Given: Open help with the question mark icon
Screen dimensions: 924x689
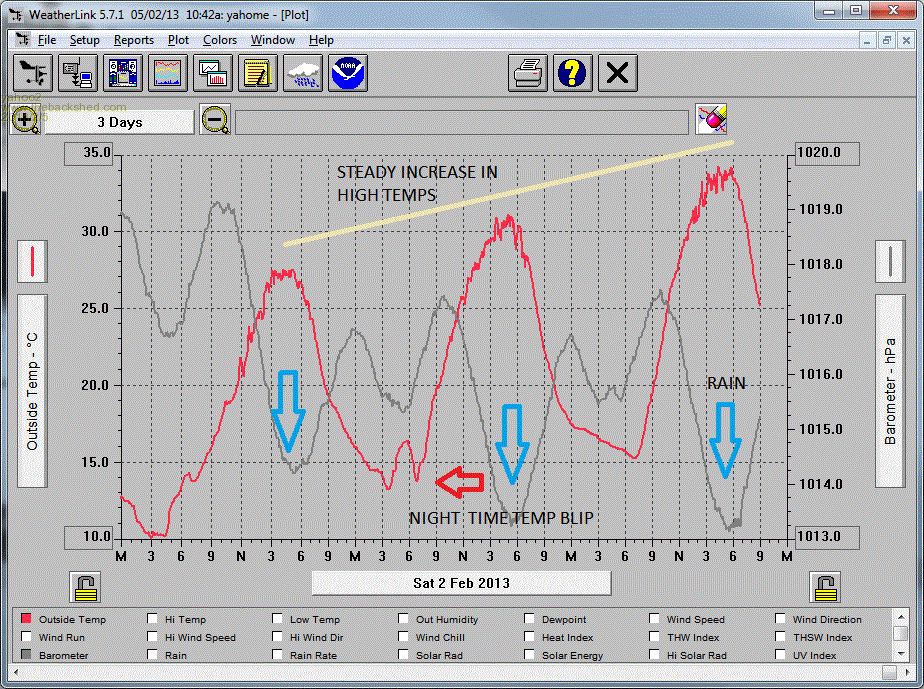Looking at the screenshot, I should 573,73.
